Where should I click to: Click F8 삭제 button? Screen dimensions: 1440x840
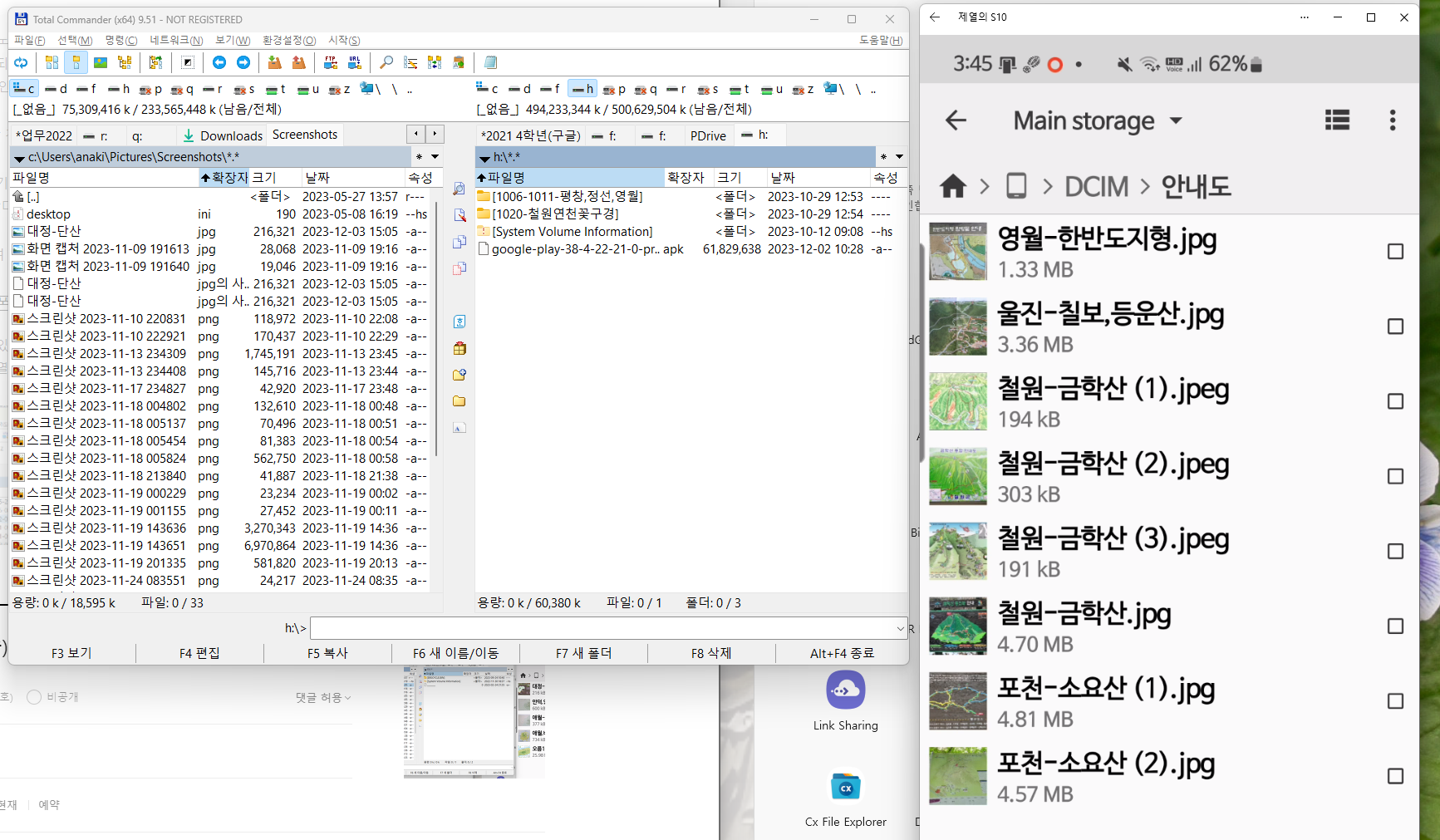[711, 653]
